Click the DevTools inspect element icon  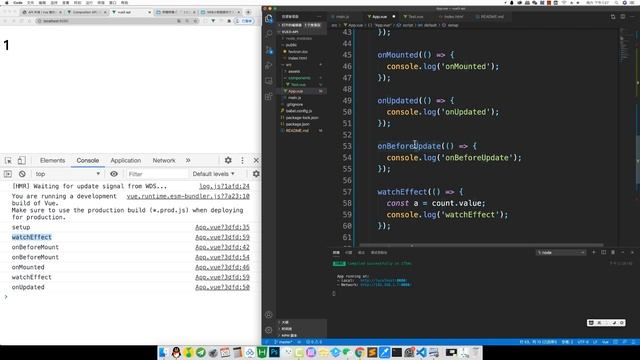coord(8,160)
